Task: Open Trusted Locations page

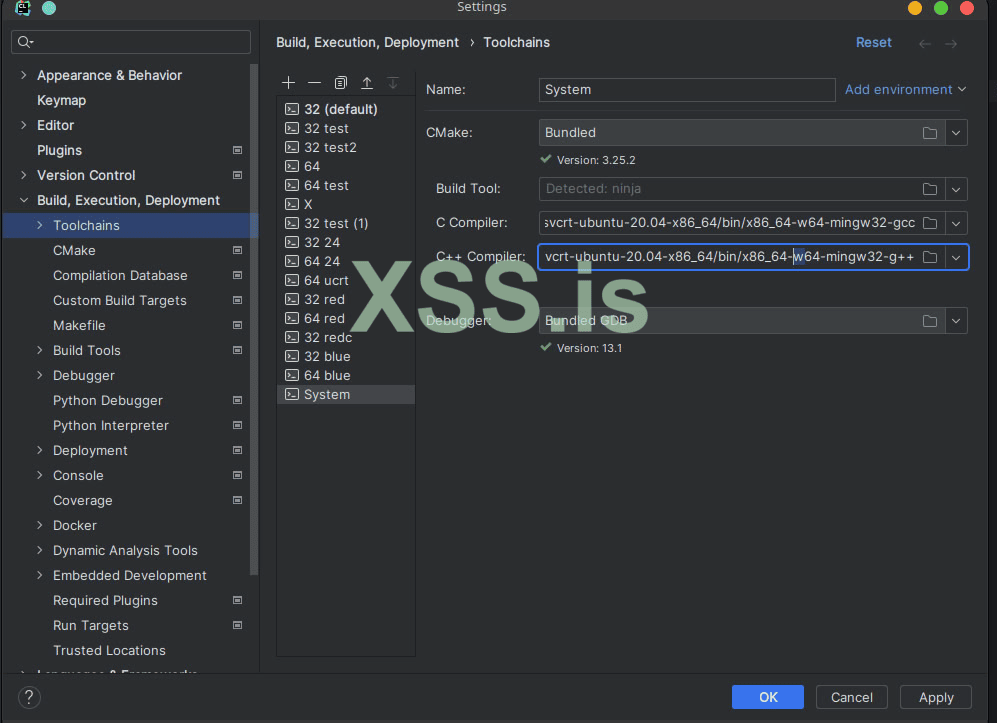Action: click(x=109, y=651)
